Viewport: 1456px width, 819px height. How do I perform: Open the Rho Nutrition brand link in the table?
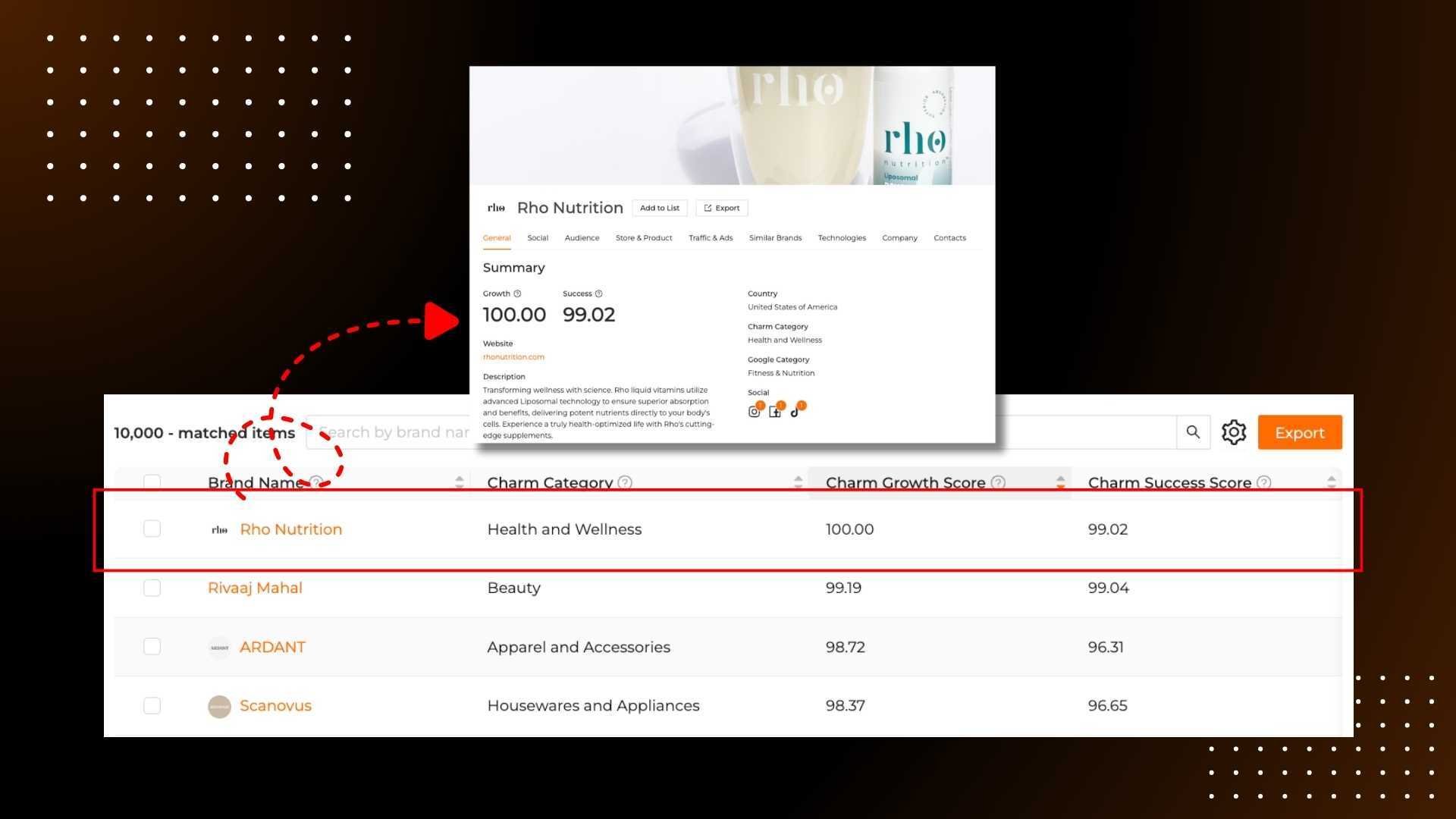coord(290,529)
